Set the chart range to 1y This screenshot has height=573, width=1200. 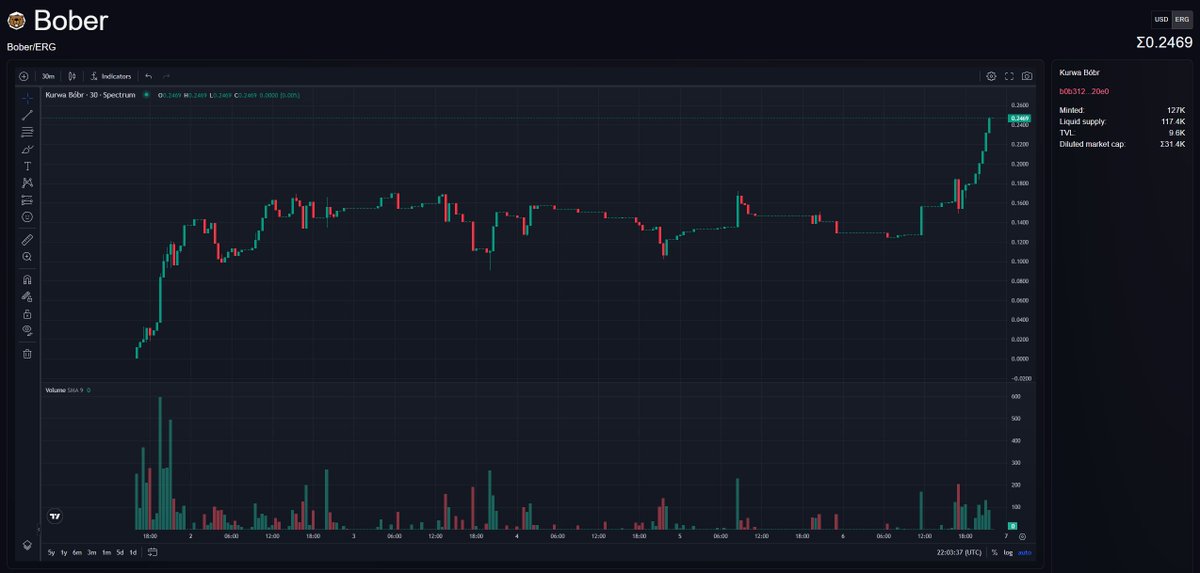[x=64, y=552]
